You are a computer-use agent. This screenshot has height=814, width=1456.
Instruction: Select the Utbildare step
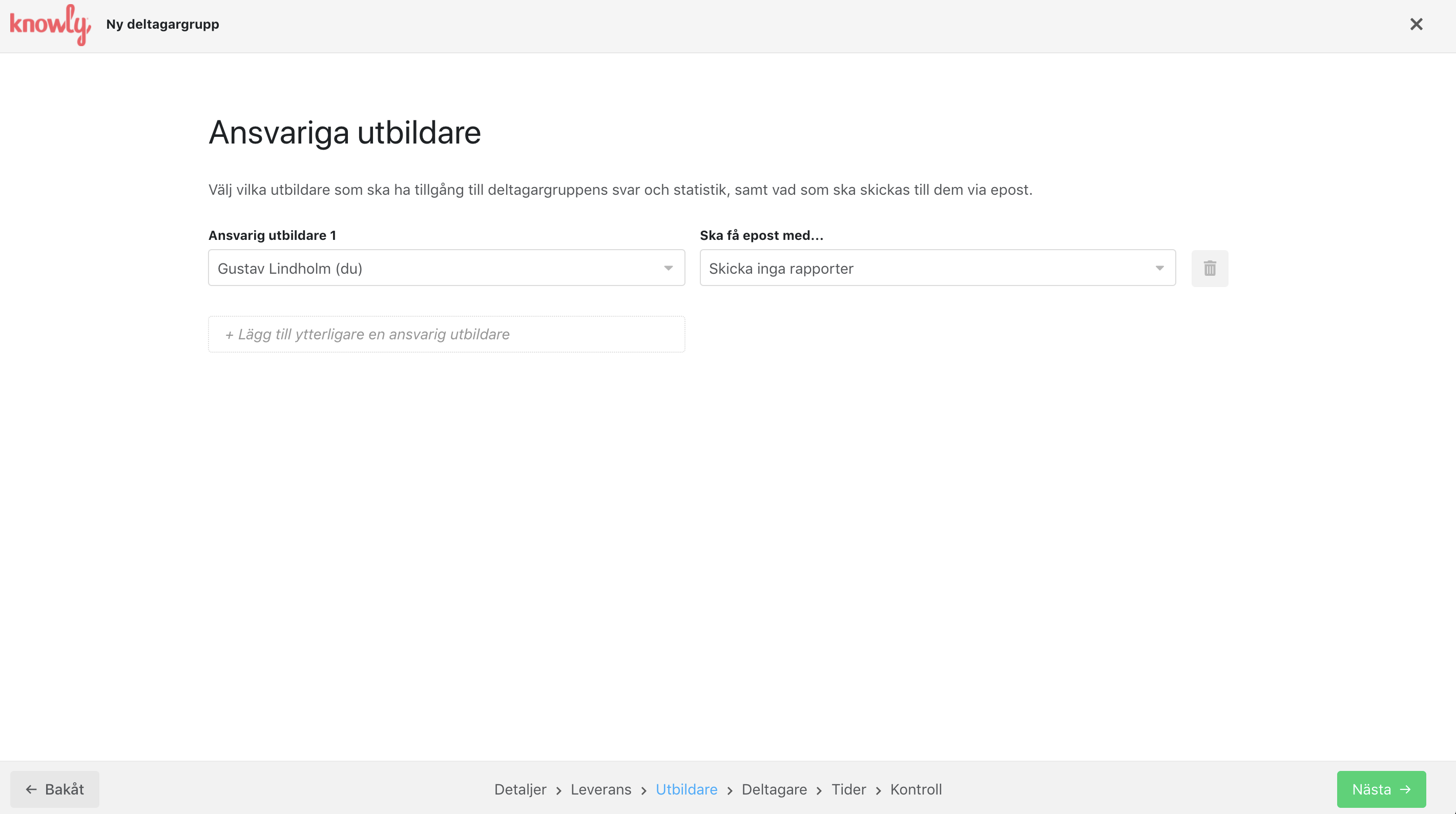pyautogui.click(x=686, y=789)
